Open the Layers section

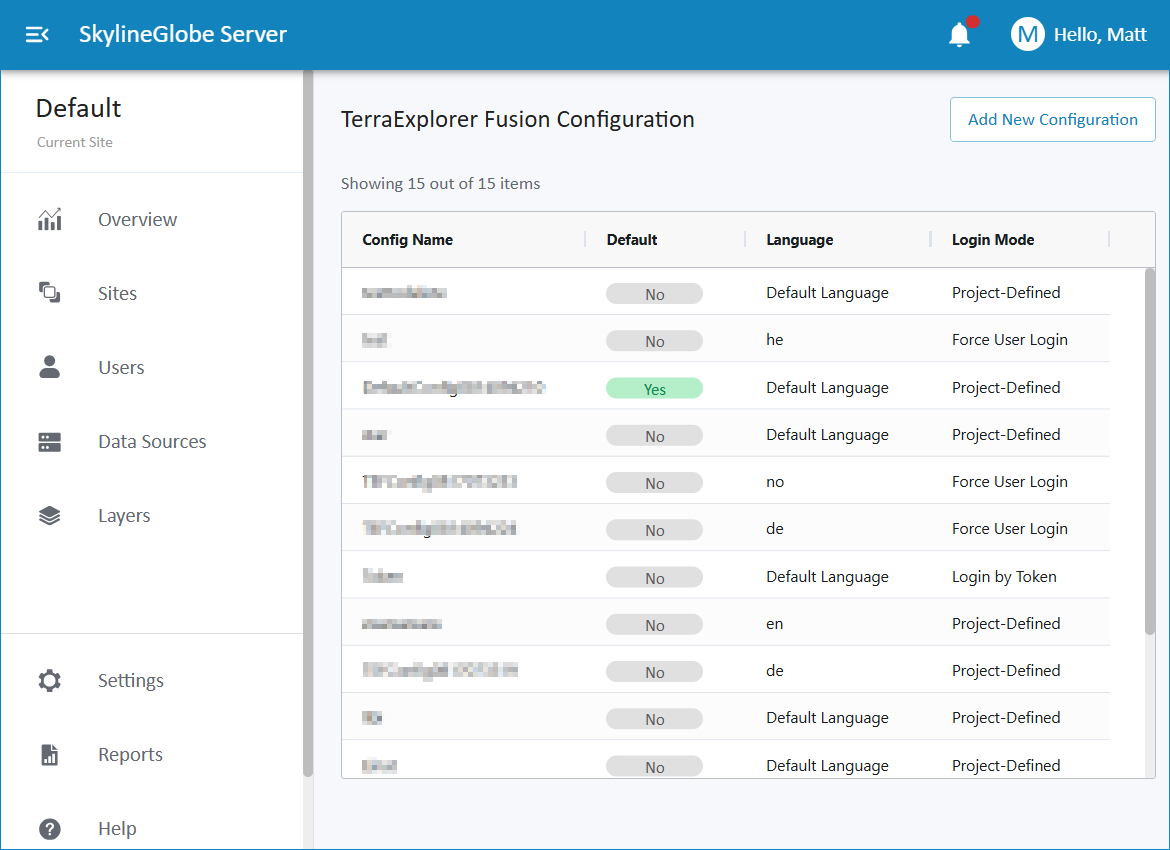pyautogui.click(x=124, y=516)
